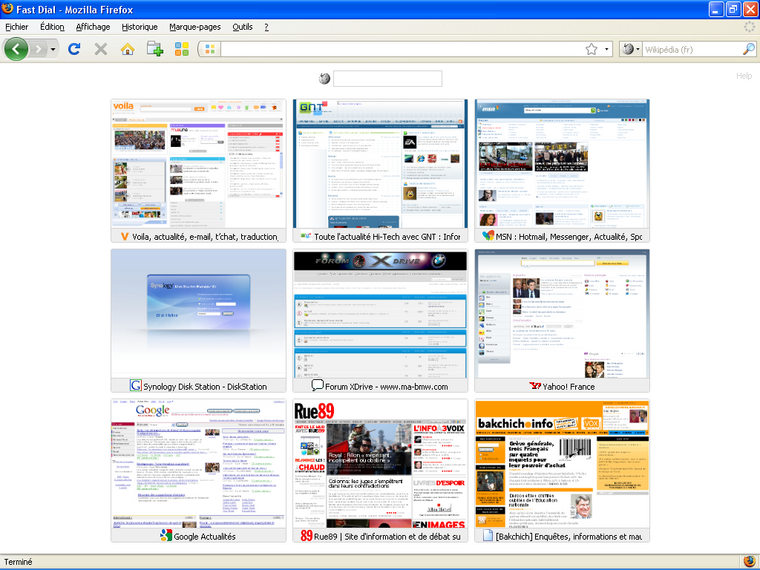Bookmark this page with the star icon

591,49
